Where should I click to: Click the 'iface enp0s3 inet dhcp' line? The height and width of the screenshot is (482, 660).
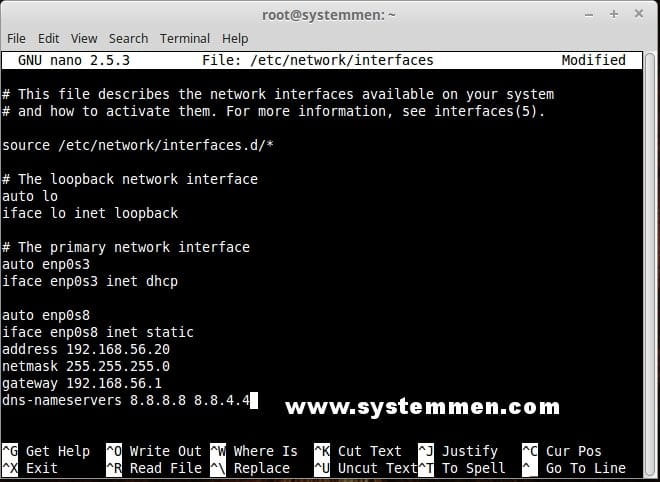pos(90,281)
